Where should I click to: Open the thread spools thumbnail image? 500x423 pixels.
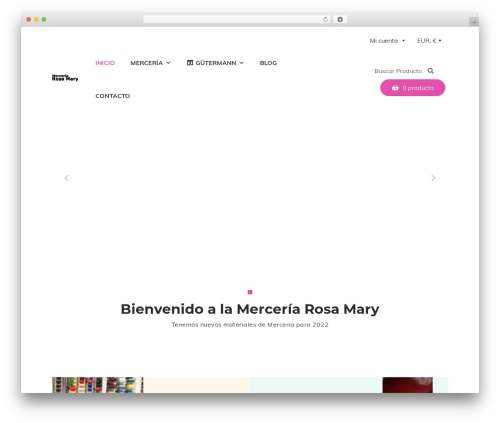(98, 385)
